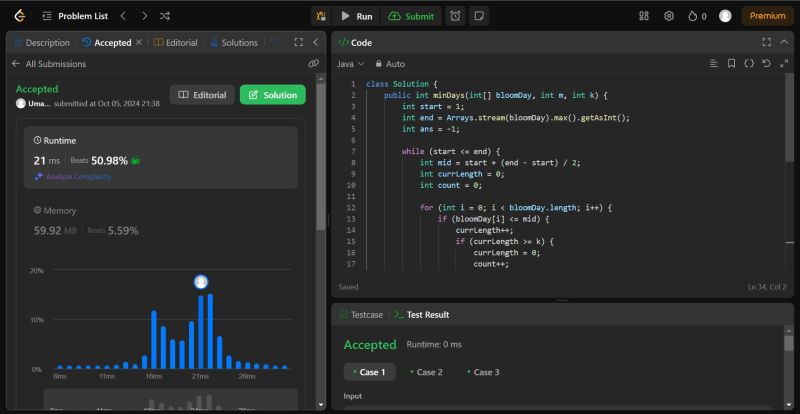Viewport: 800px width, 414px height.
Task: Click the code editor vertical scrollbar
Action: [790, 117]
